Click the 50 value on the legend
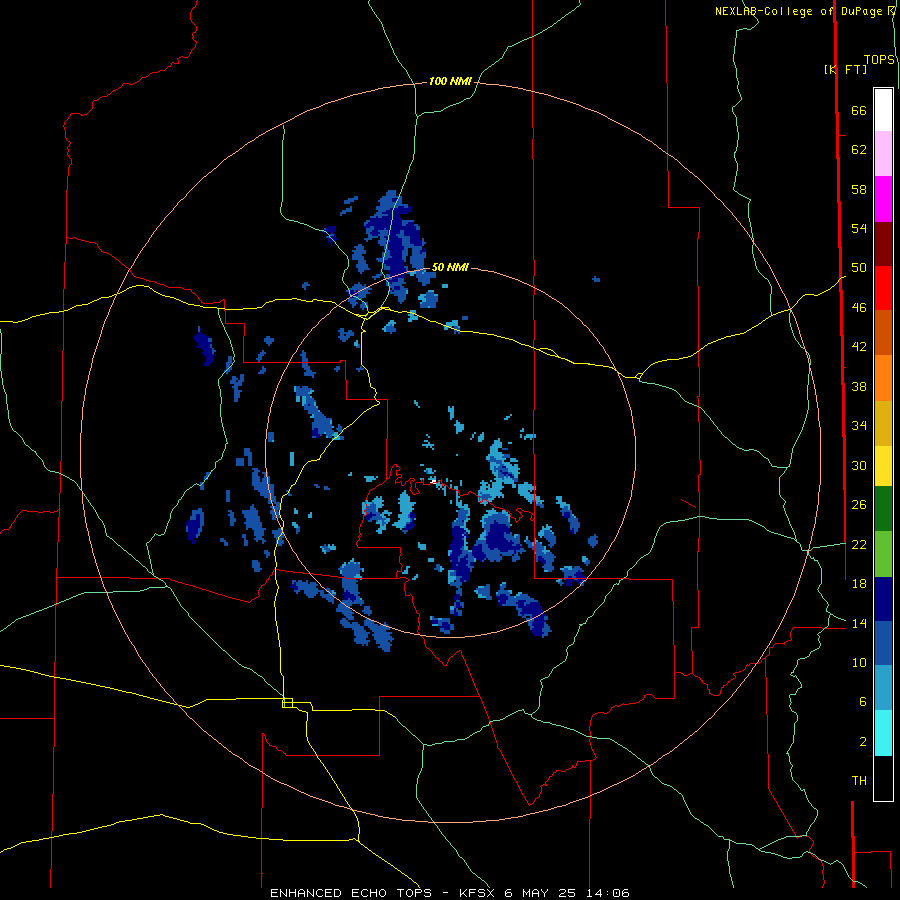The width and height of the screenshot is (900, 900). 859,268
